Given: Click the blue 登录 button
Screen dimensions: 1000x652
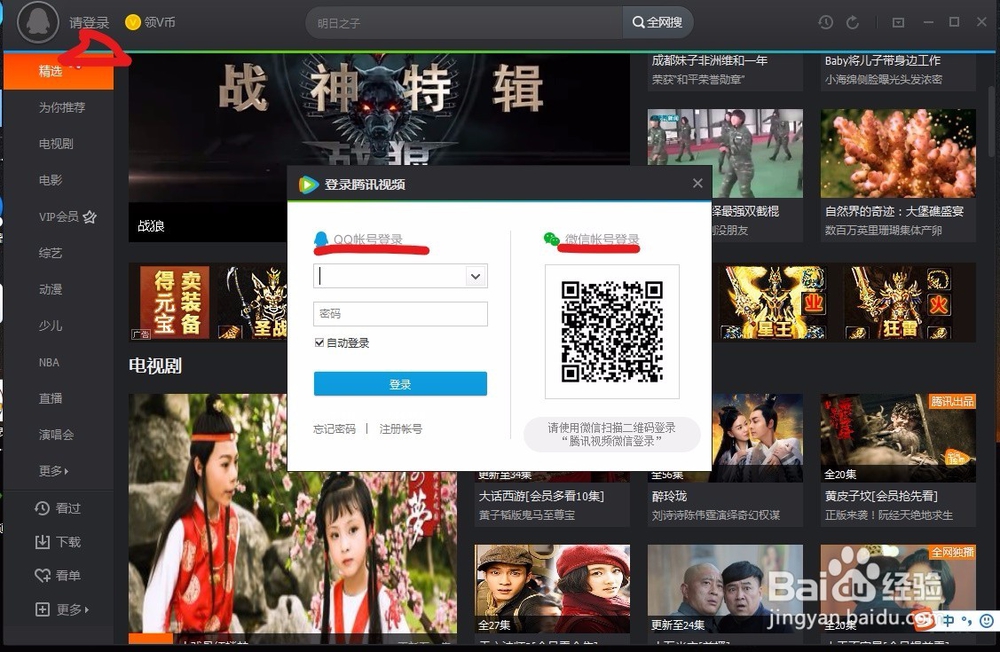Looking at the screenshot, I should click(401, 384).
